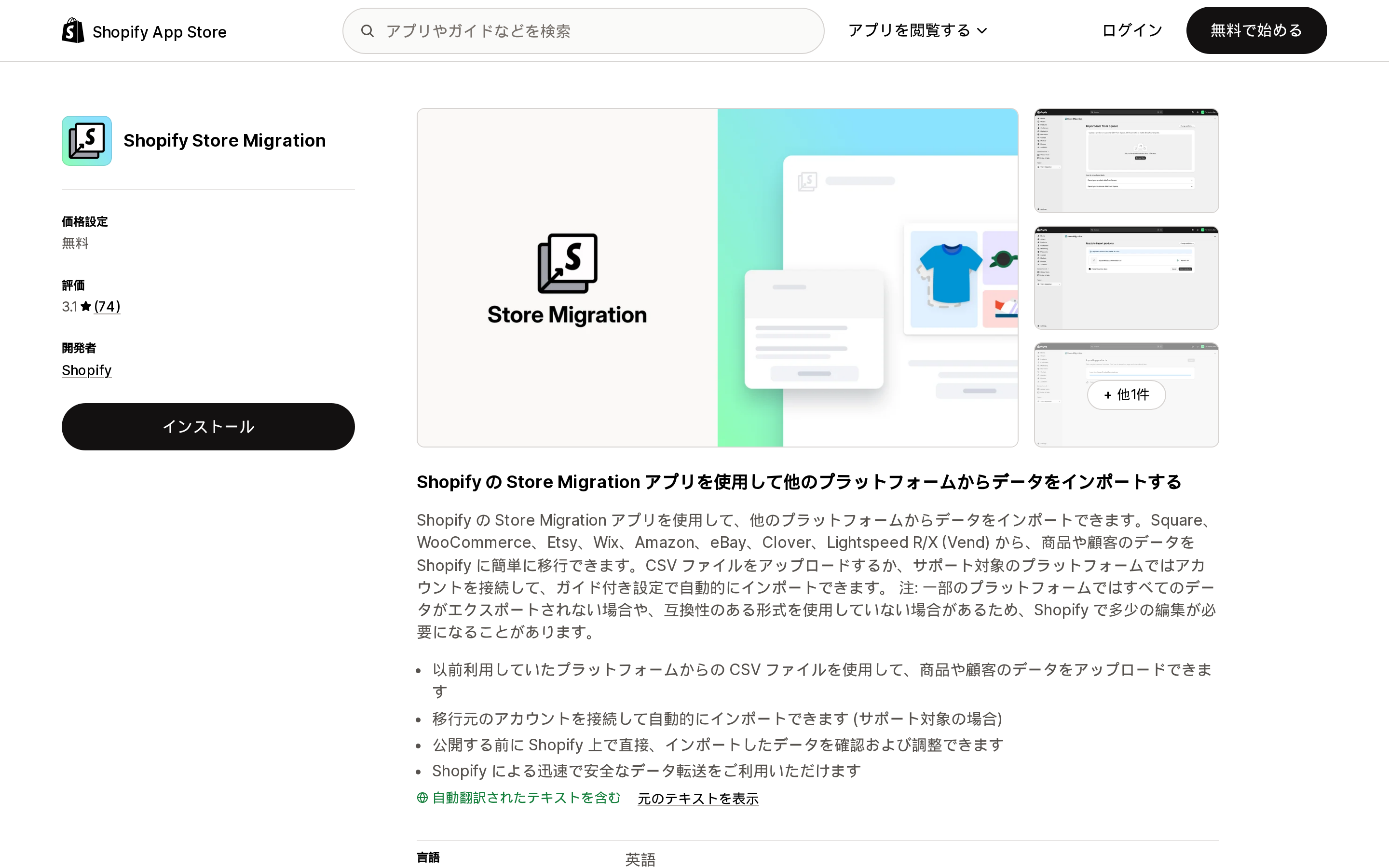Viewport: 1389px width, 868px height.
Task: Click the bullet Shopify による迅速で安全なデータ転送
Action: 646,771
